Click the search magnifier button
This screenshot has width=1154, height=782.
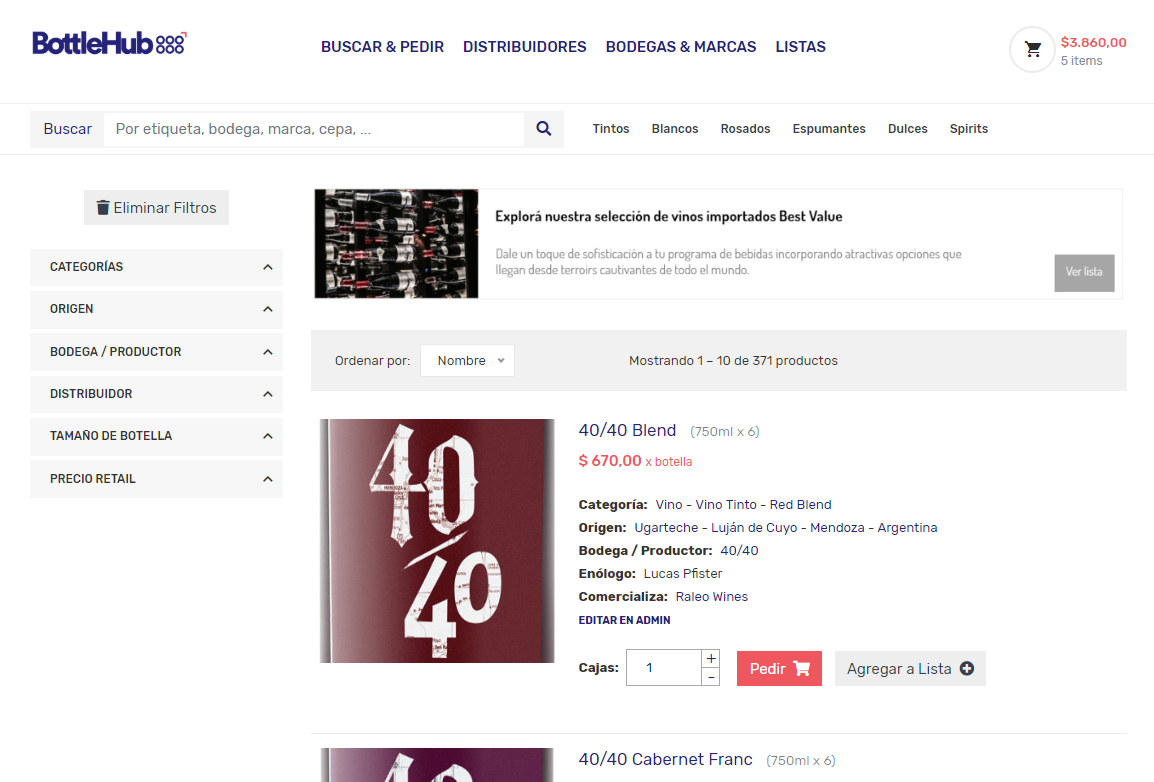coord(544,129)
